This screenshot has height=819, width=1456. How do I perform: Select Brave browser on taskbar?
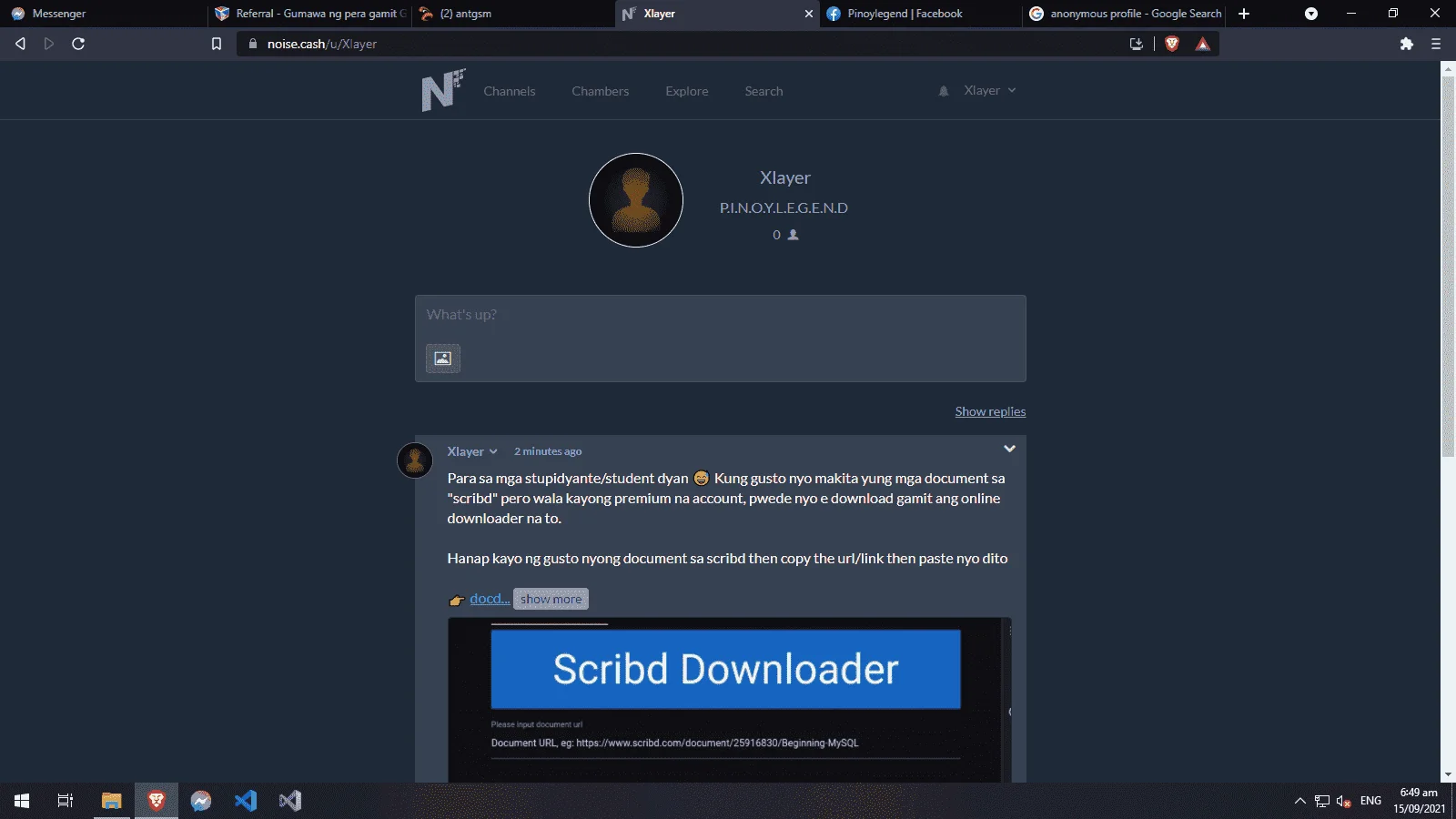point(157,801)
